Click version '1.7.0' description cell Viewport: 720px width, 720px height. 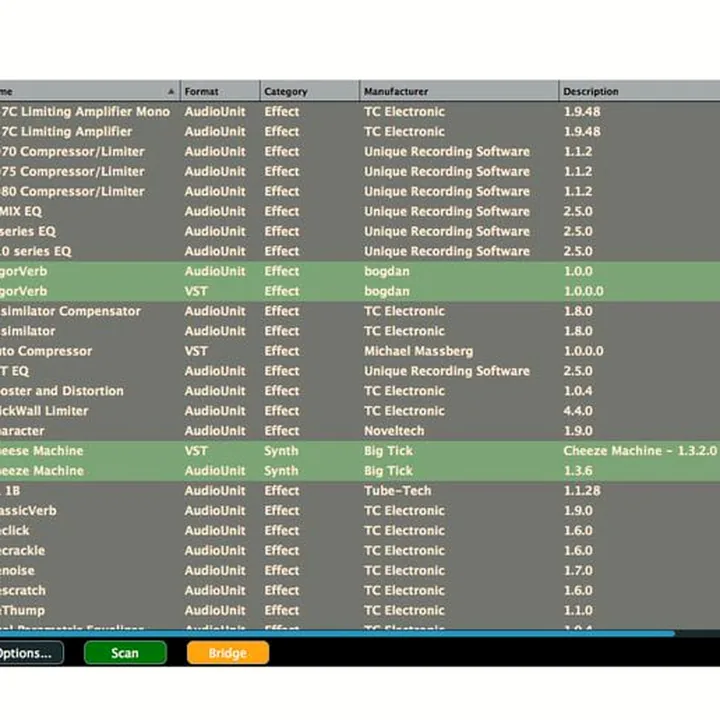[578, 570]
